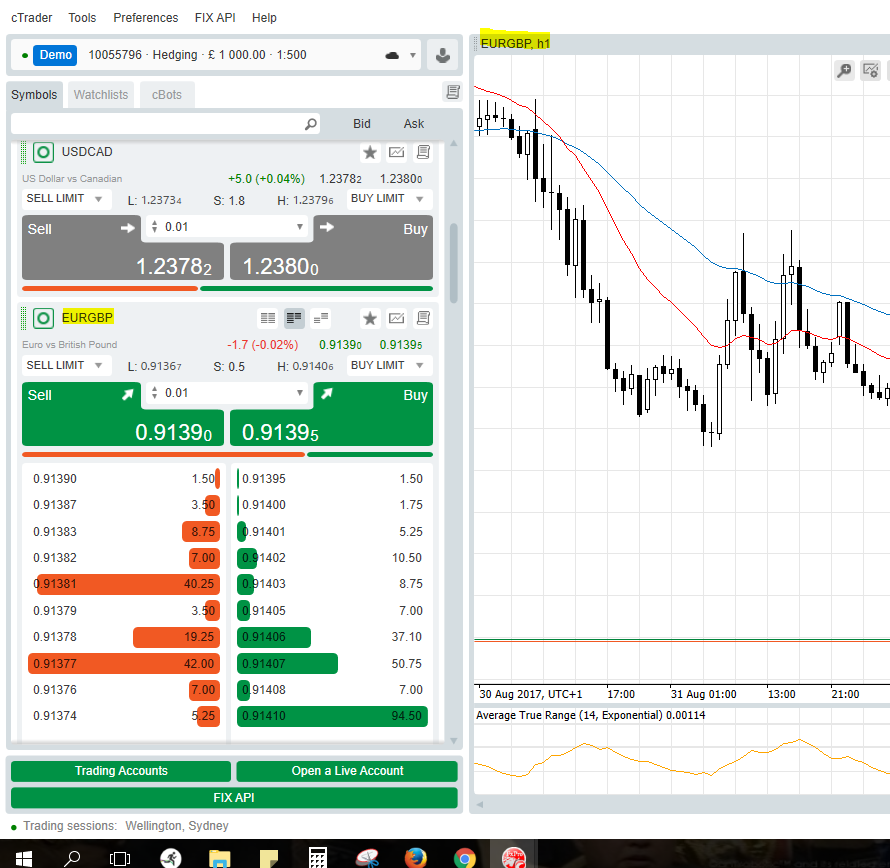Open the Tools menu

[x=82, y=18]
